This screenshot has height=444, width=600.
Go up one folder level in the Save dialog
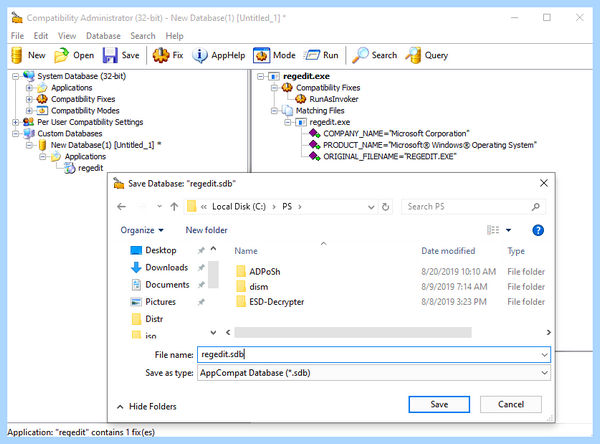click(x=174, y=207)
